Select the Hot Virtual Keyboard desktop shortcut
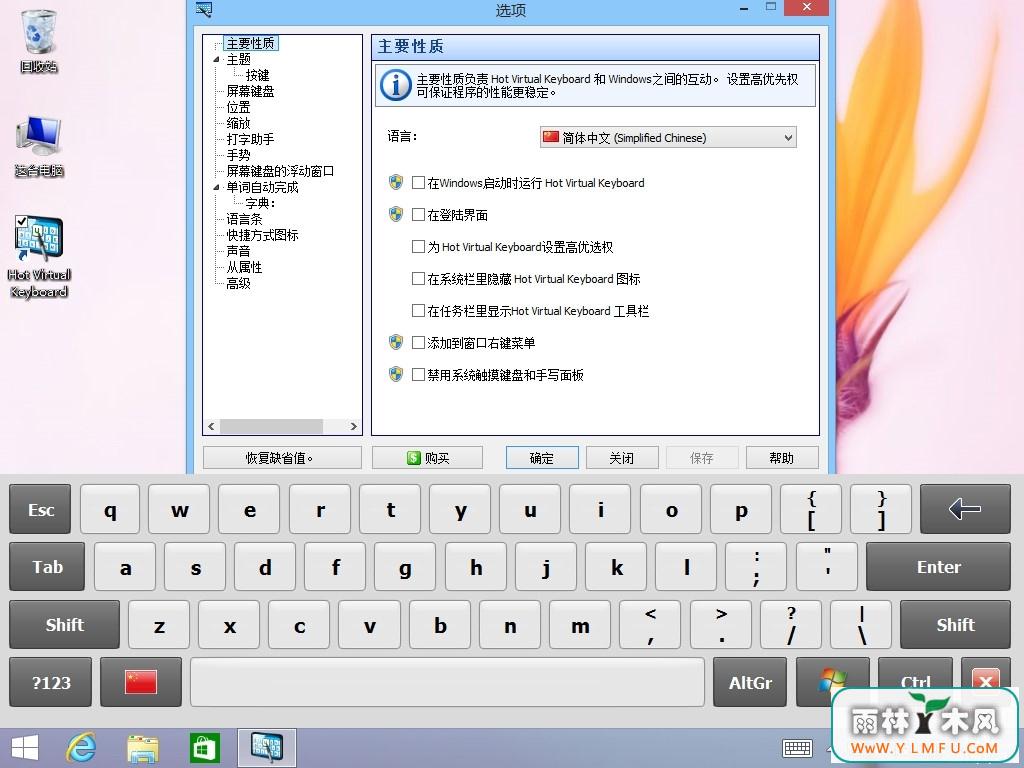This screenshot has height=768, width=1024. coord(39,257)
